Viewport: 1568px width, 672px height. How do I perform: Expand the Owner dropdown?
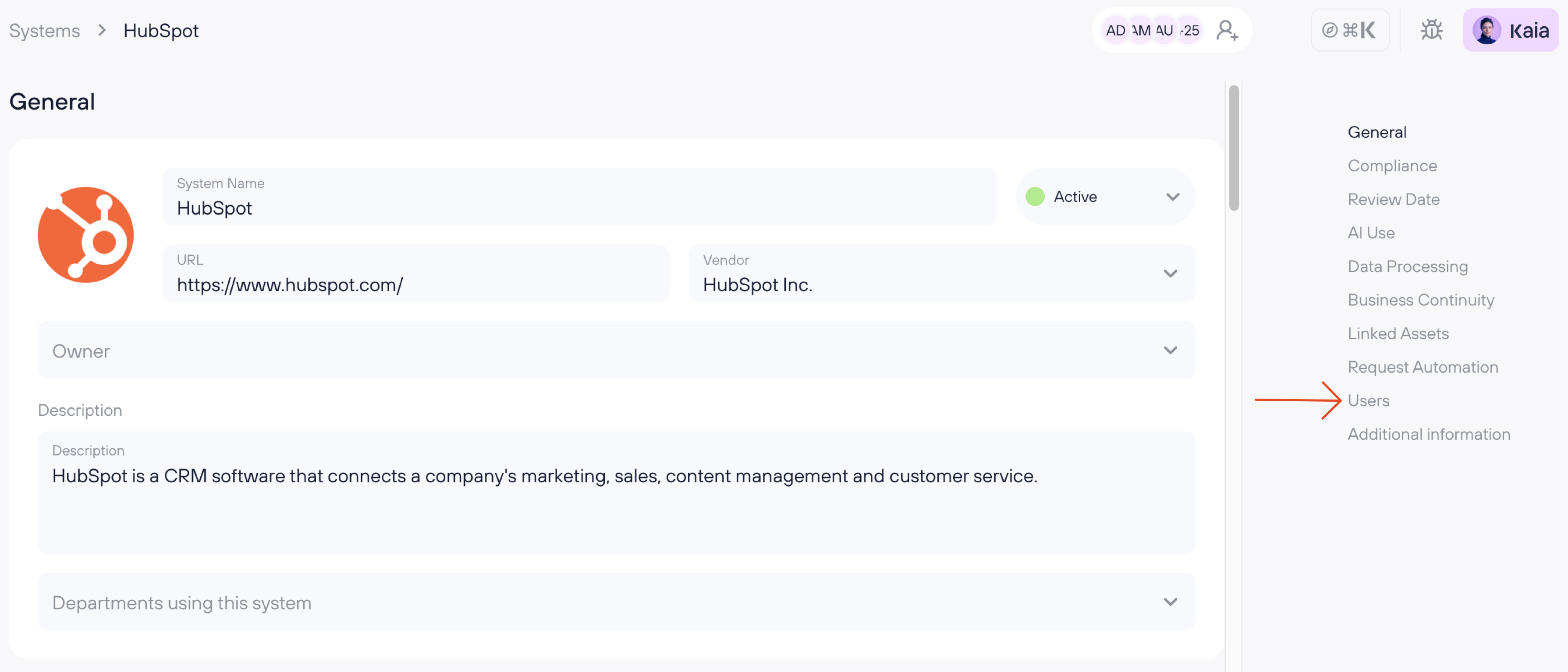tap(616, 350)
